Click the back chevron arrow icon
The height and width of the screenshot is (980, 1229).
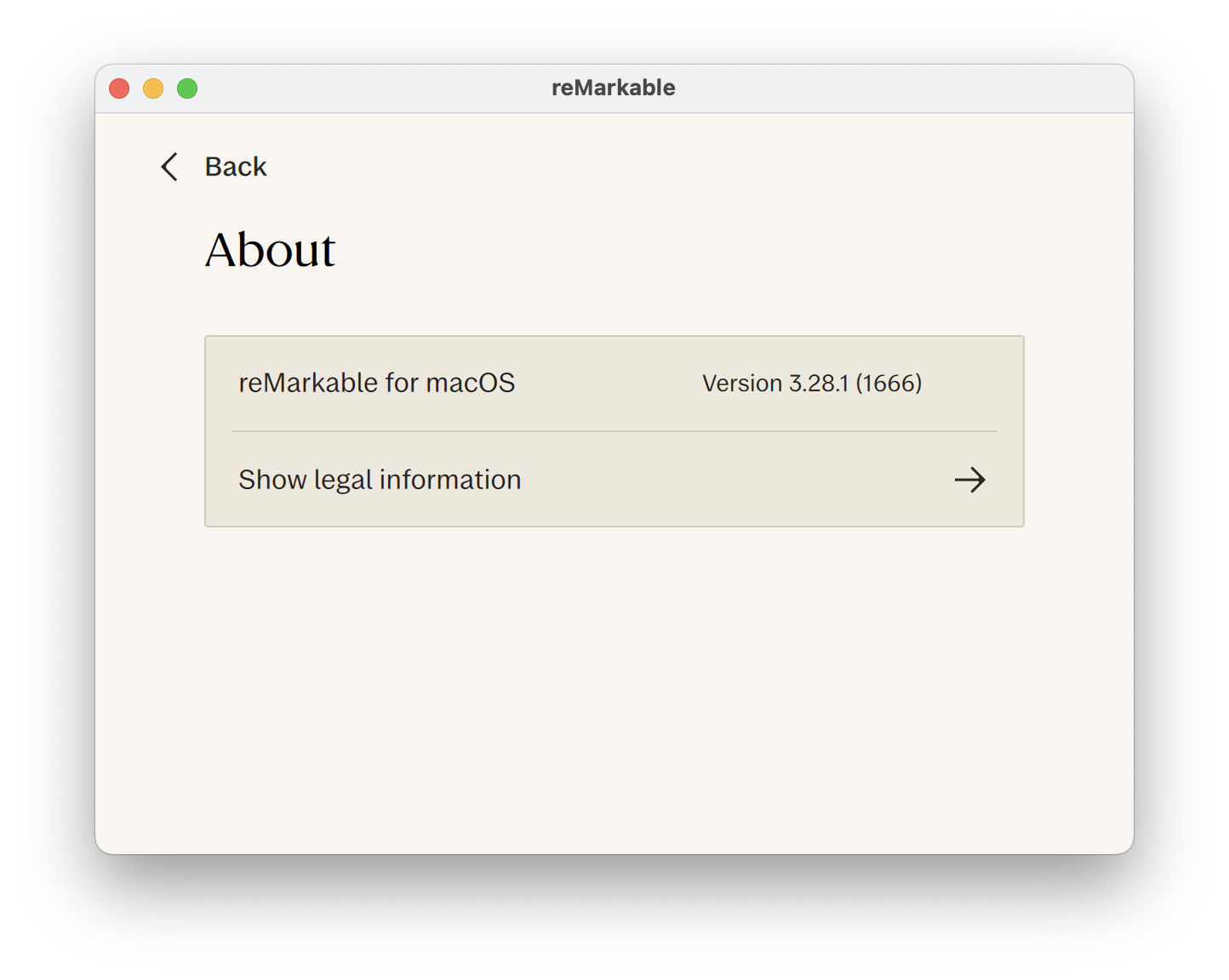(x=169, y=167)
